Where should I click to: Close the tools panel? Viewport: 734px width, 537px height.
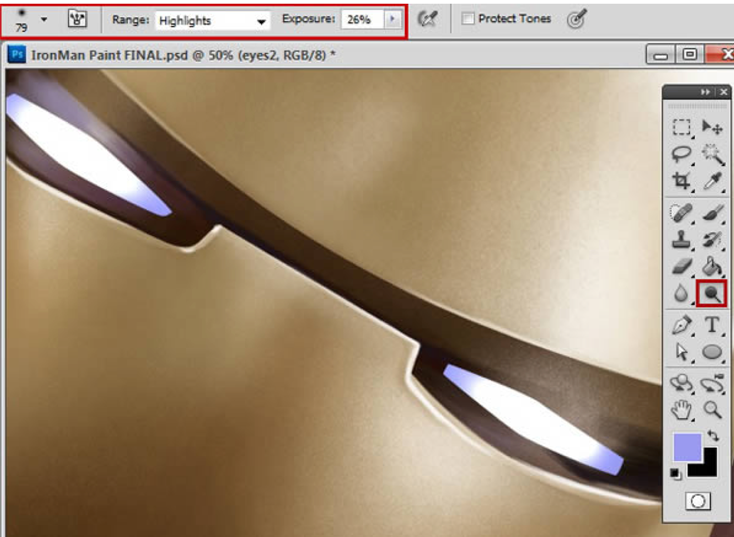coord(724,92)
